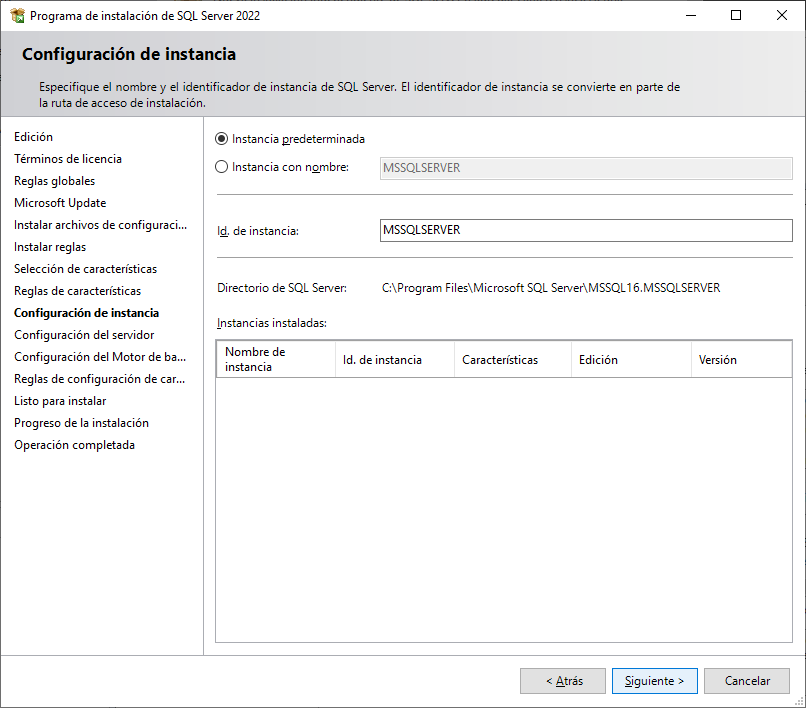Select the "Instancia con nombre" radio button
This screenshot has height=708, width=806.
pos(222,166)
